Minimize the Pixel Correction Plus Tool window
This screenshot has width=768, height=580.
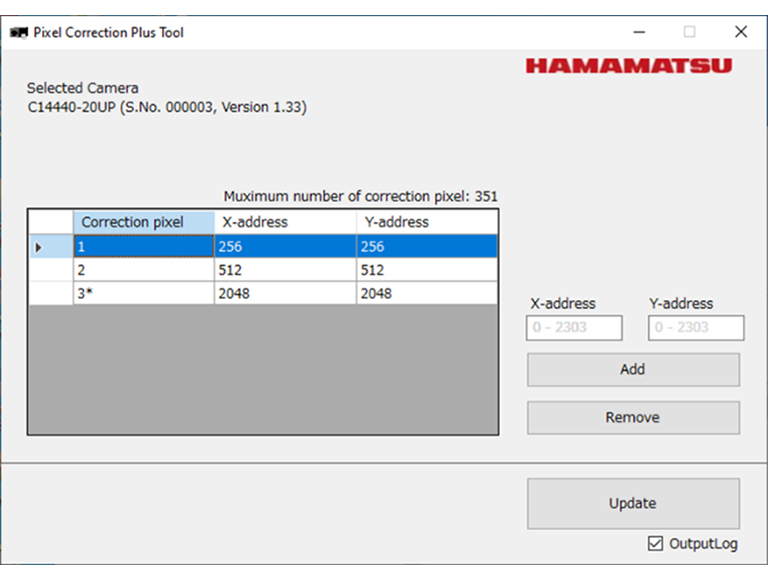[637, 32]
